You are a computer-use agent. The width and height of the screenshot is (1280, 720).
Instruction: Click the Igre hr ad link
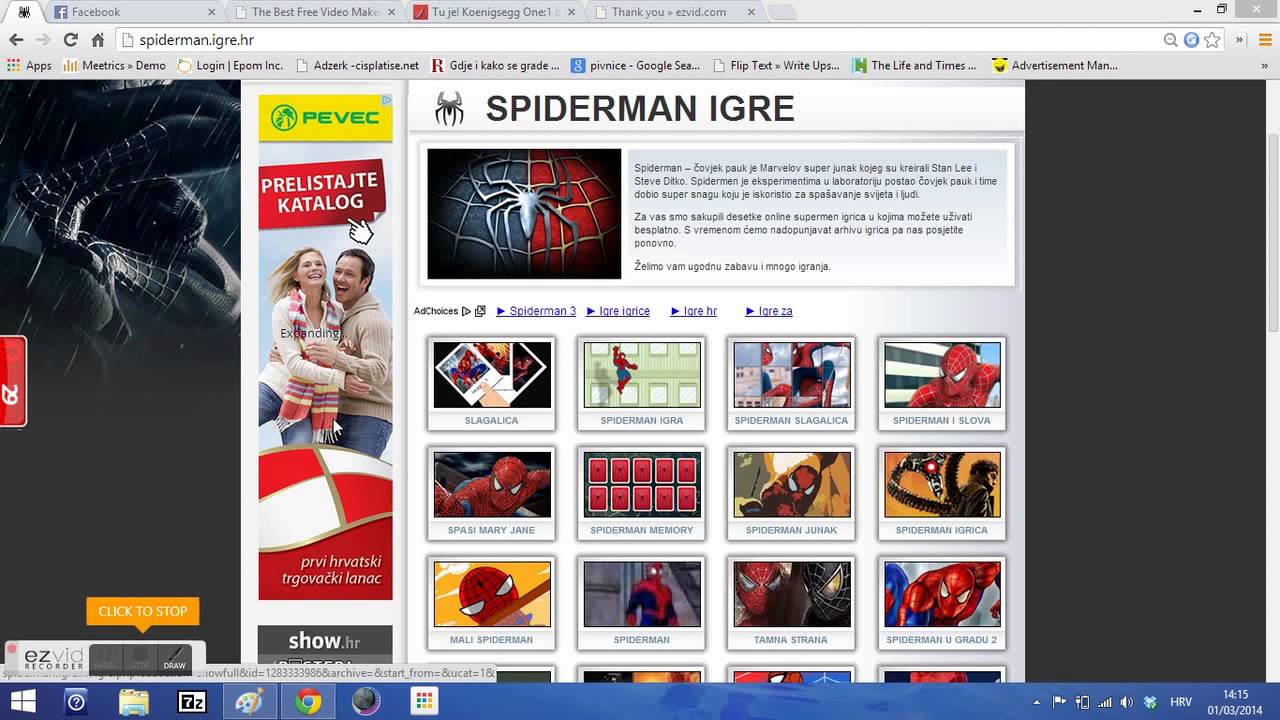693,311
